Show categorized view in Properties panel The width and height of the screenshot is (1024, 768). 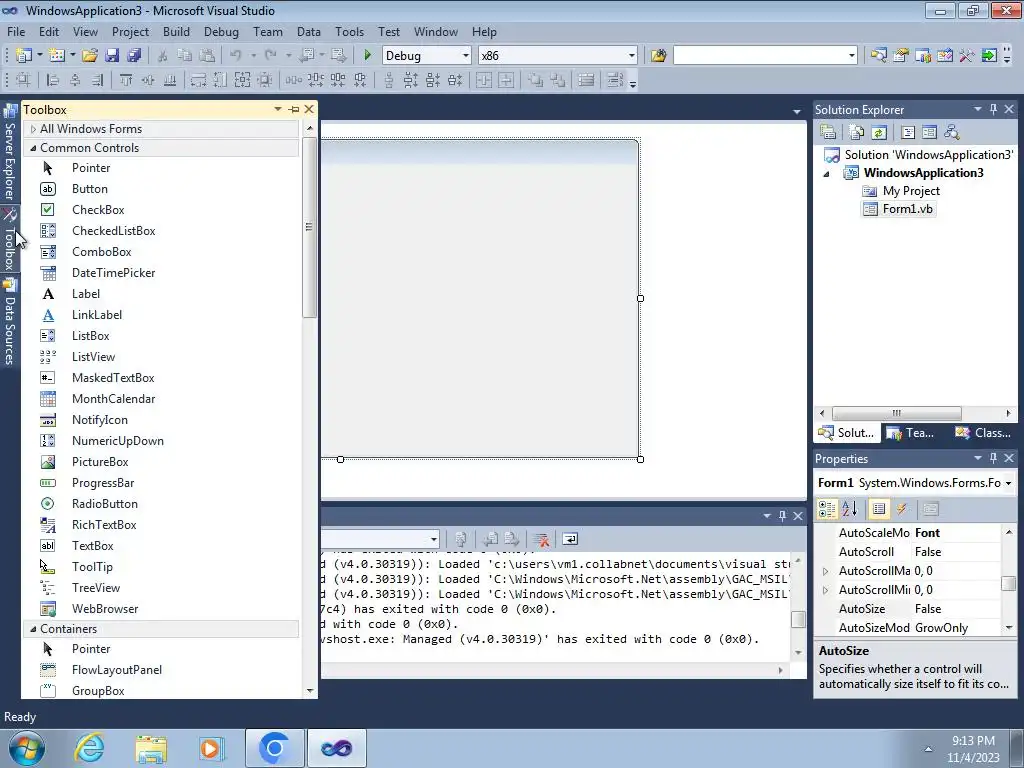tap(827, 509)
